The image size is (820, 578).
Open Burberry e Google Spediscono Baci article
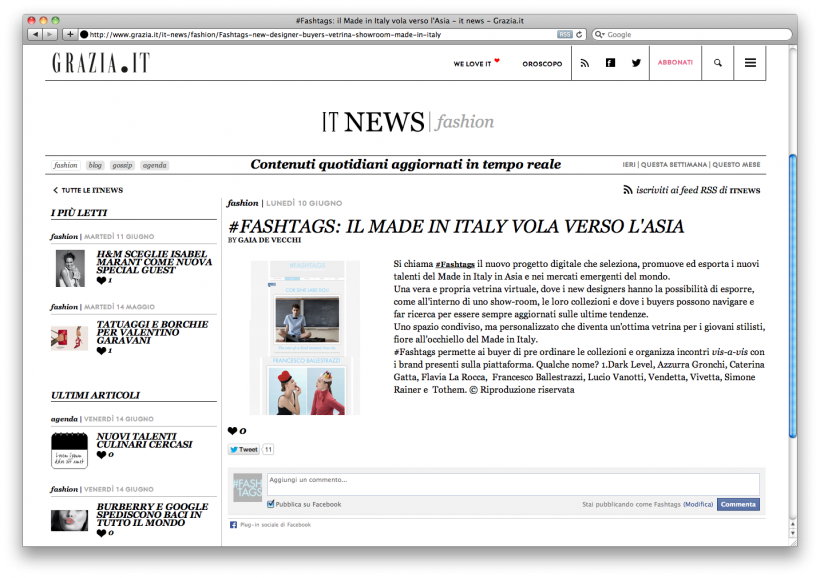tap(152, 515)
